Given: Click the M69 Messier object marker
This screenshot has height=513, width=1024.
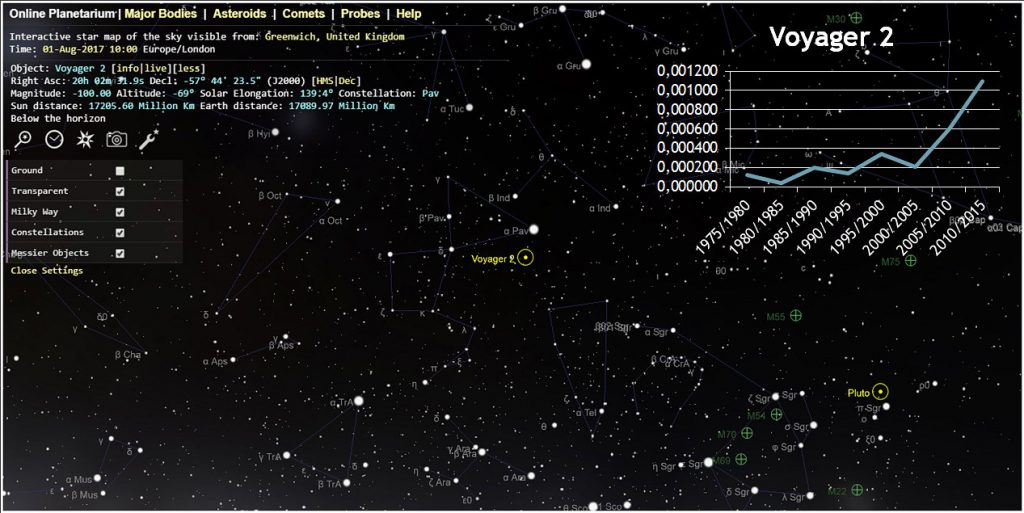Looking at the screenshot, I should (741, 459).
